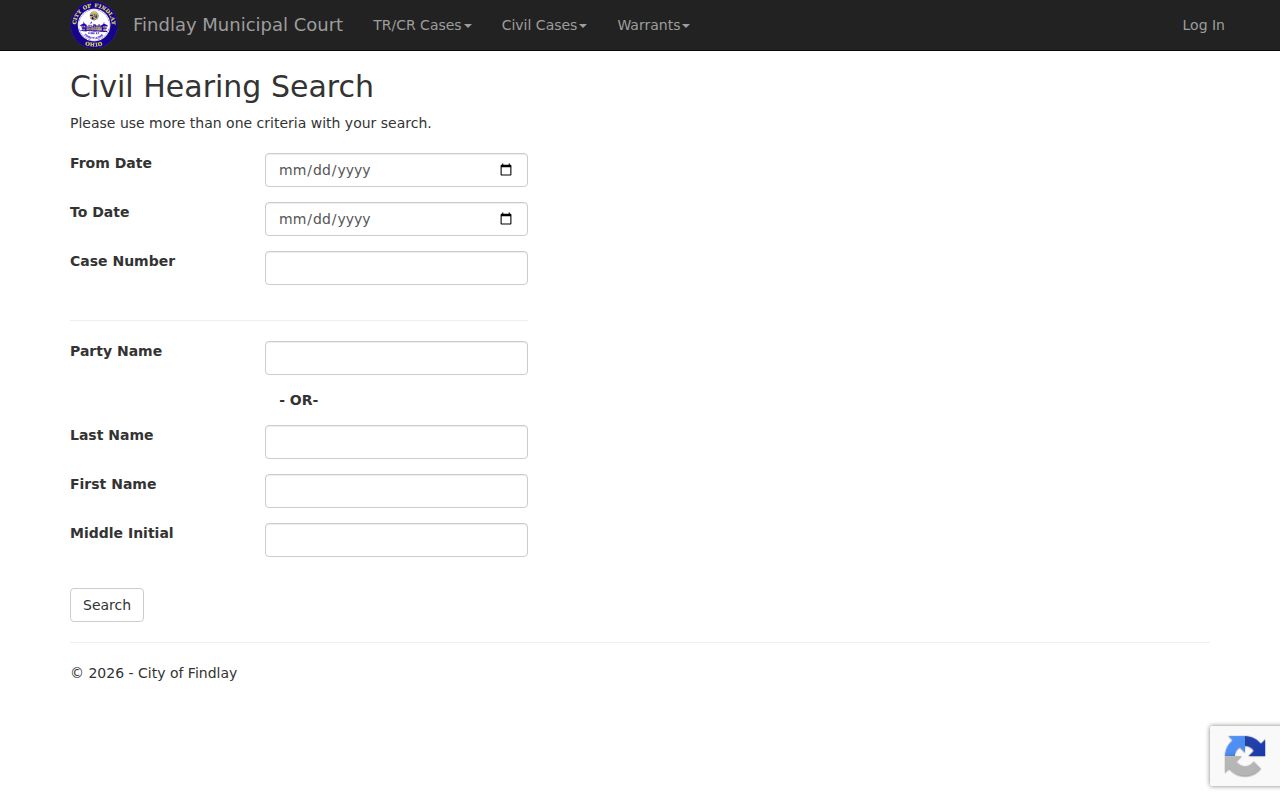The height and width of the screenshot is (800, 1280).
Task: Click the '- OR-' separator text
Action: click(x=299, y=400)
